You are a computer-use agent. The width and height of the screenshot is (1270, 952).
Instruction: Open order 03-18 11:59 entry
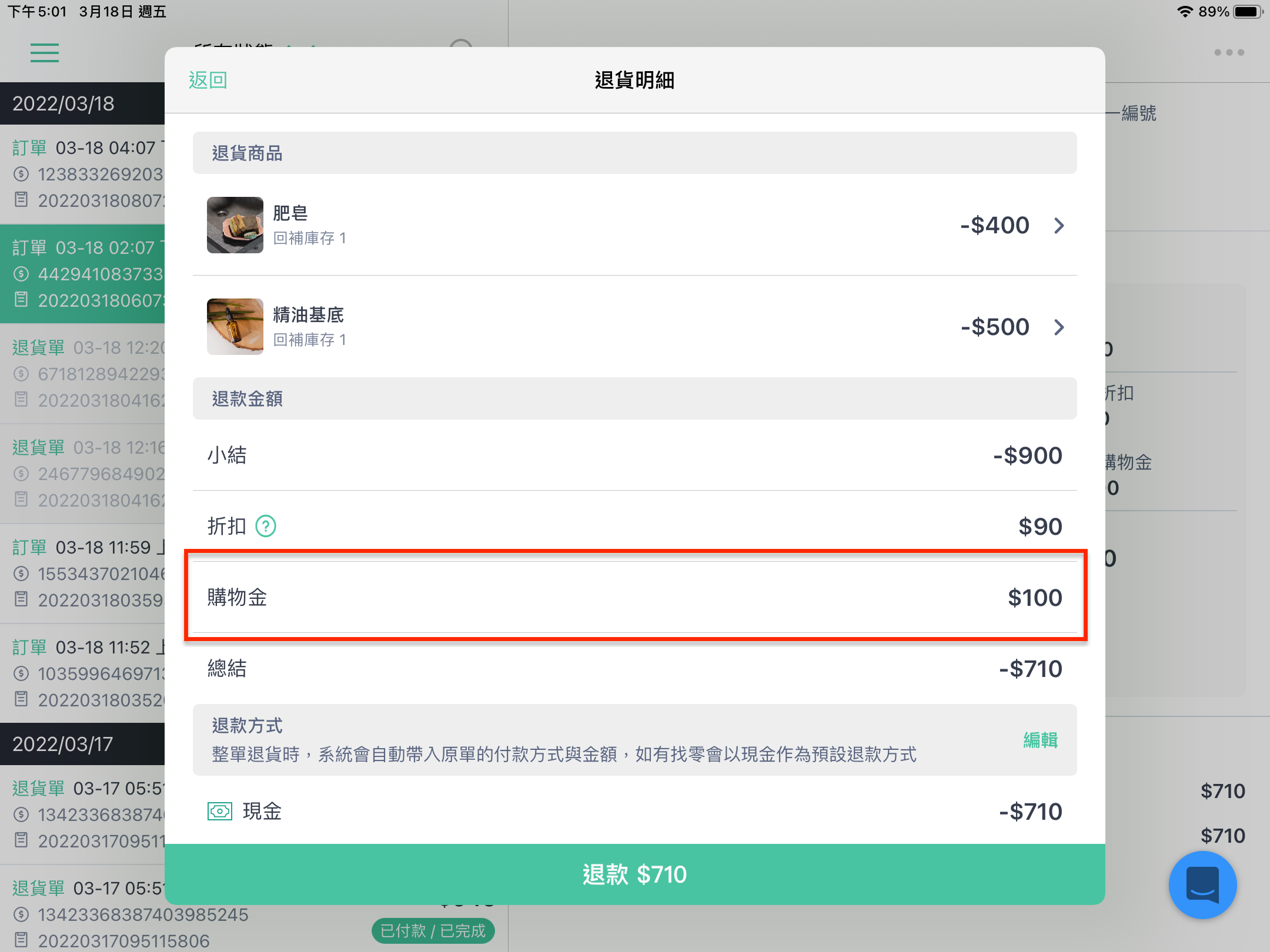(82, 574)
